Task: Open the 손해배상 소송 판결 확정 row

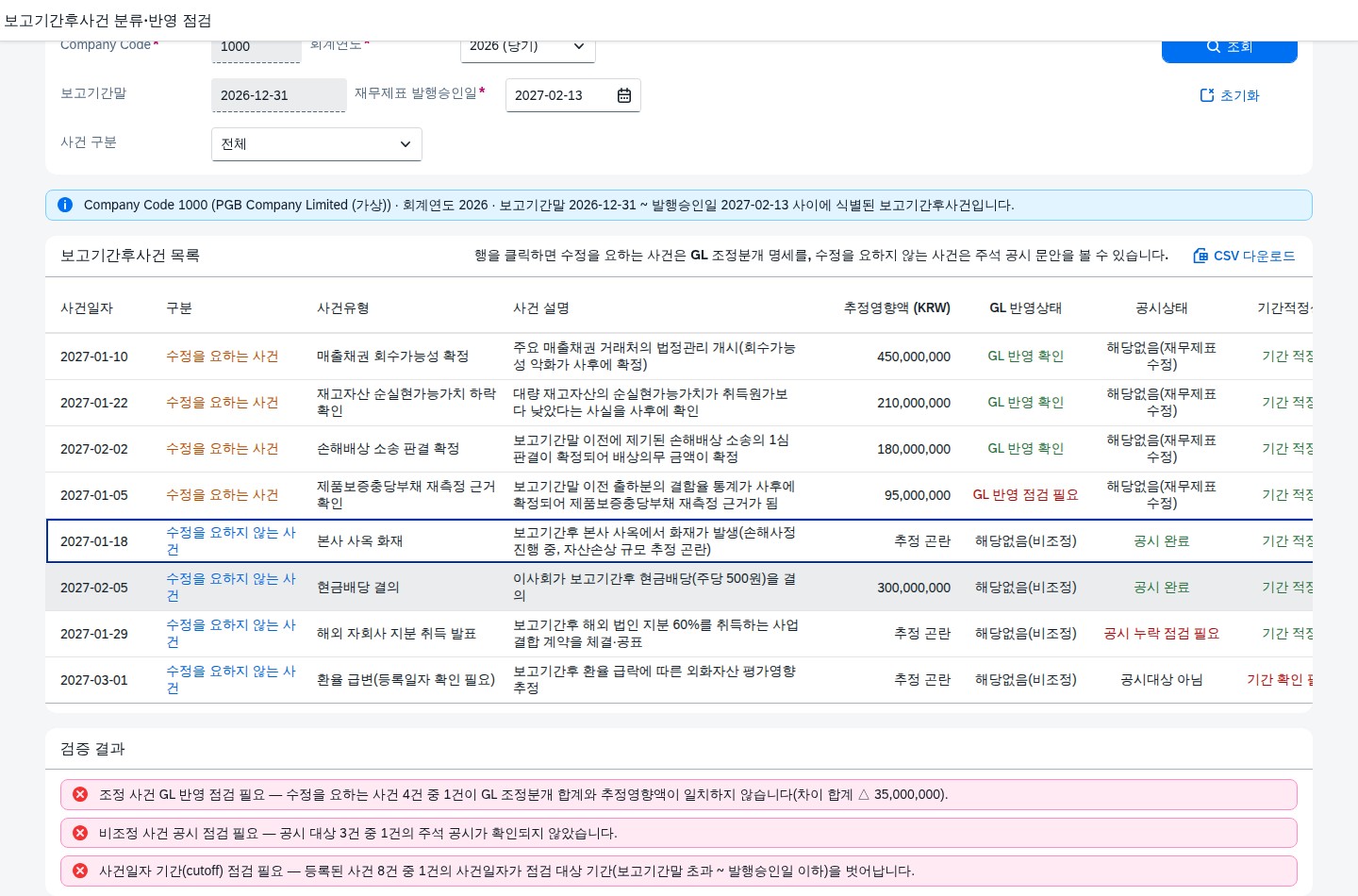Action: click(x=679, y=449)
